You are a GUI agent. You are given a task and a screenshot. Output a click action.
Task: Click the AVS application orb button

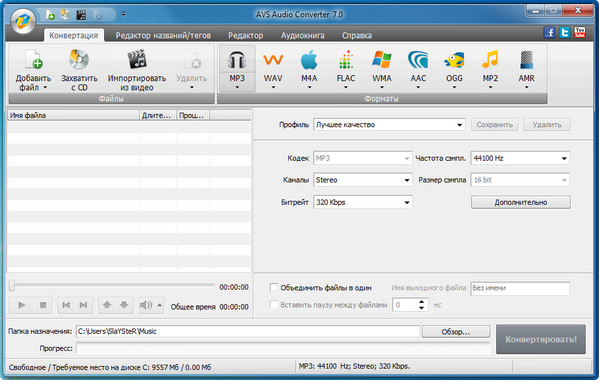click(x=23, y=21)
